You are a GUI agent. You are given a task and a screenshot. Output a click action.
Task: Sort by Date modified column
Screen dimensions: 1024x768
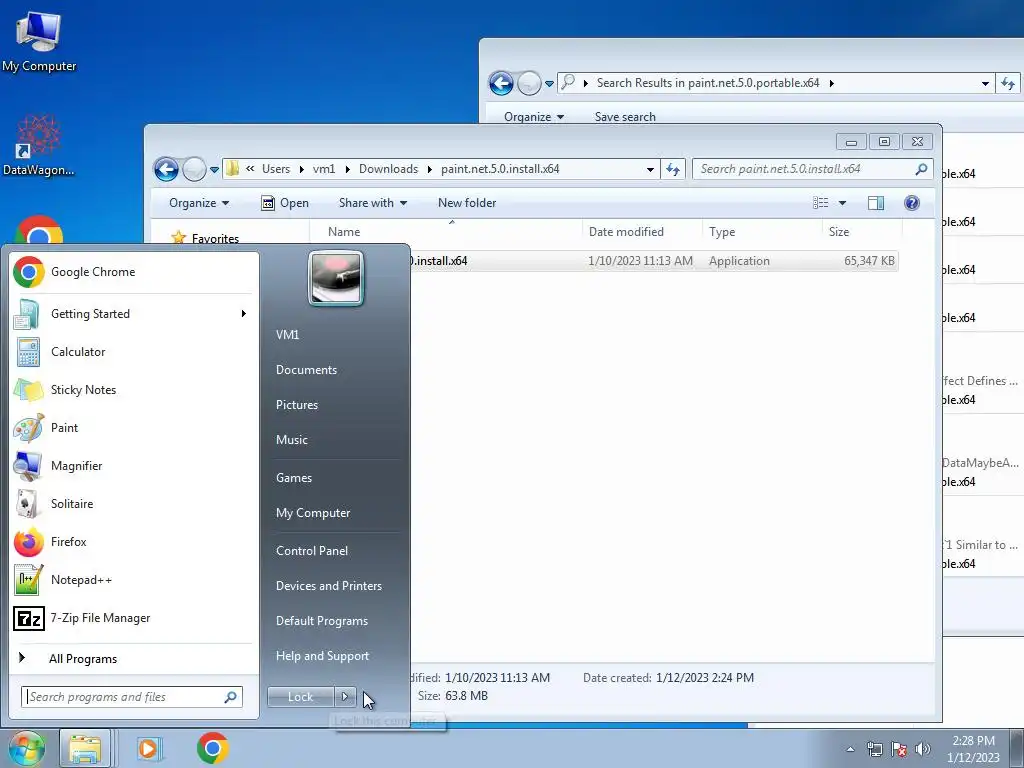tap(642, 232)
